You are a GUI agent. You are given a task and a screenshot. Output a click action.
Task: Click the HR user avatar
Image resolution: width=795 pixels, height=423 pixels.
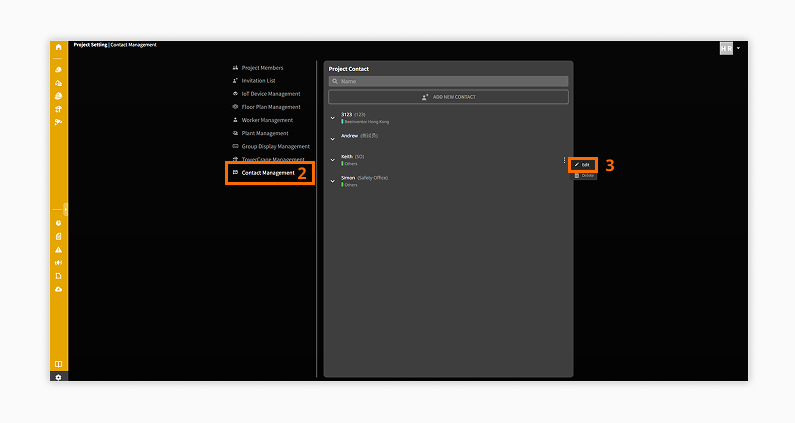(x=726, y=48)
